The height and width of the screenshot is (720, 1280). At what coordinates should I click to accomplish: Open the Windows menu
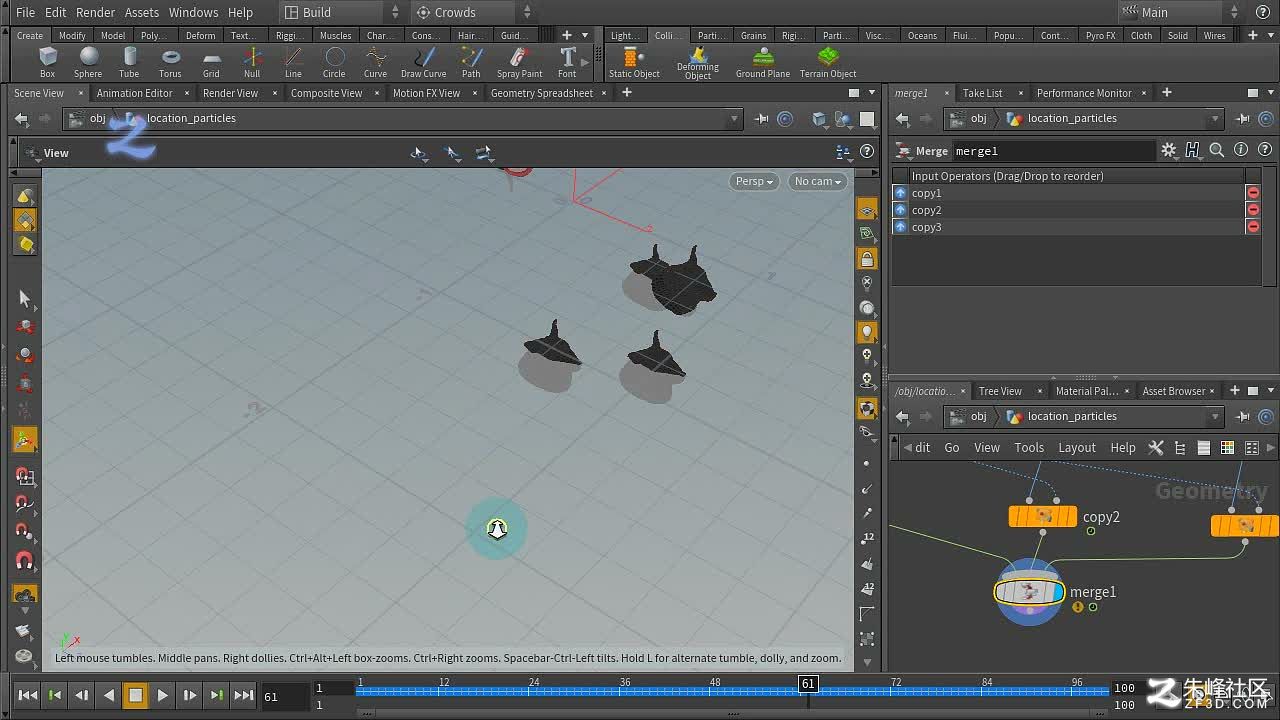[x=193, y=12]
